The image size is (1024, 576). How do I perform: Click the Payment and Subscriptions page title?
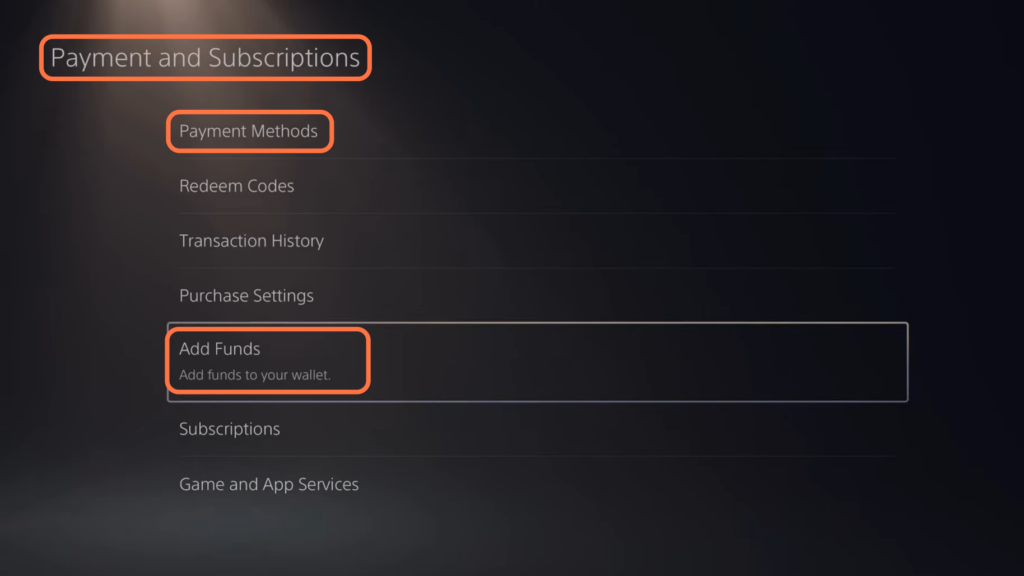205,57
